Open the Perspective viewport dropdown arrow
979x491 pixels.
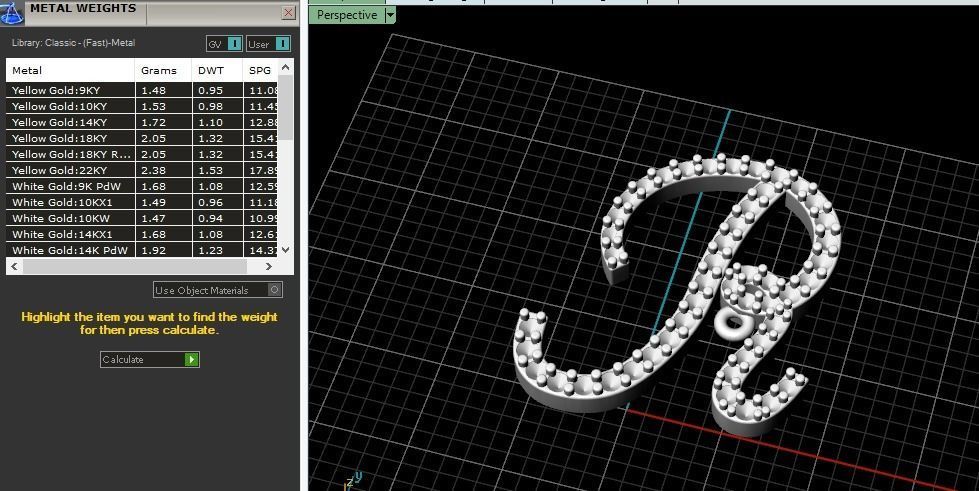point(391,15)
